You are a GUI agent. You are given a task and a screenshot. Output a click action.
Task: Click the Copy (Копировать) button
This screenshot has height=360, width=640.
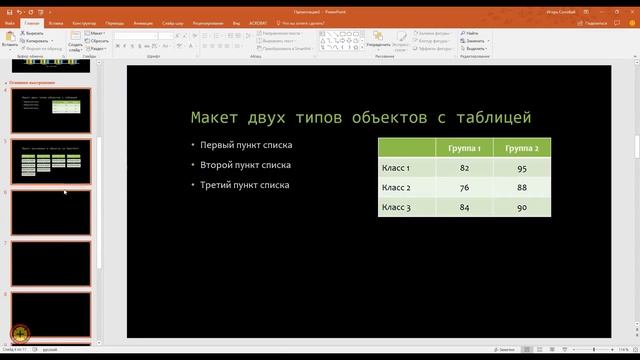pos(36,41)
